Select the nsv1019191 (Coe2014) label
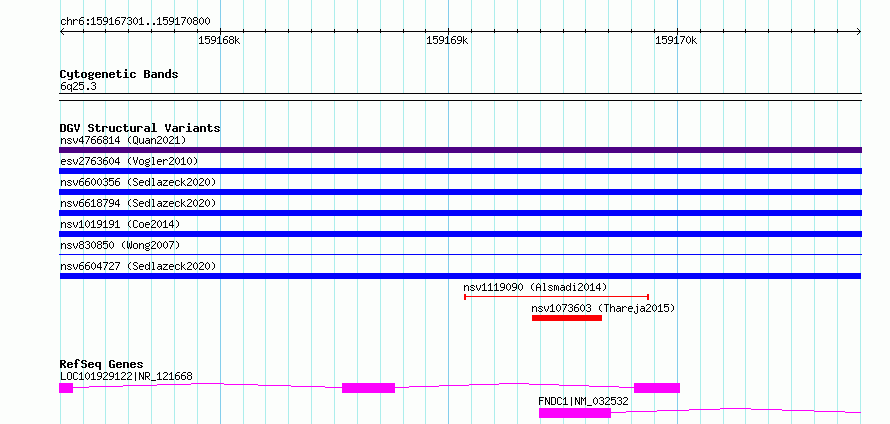Image resolution: width=890 pixels, height=424 pixels. [x=120, y=224]
